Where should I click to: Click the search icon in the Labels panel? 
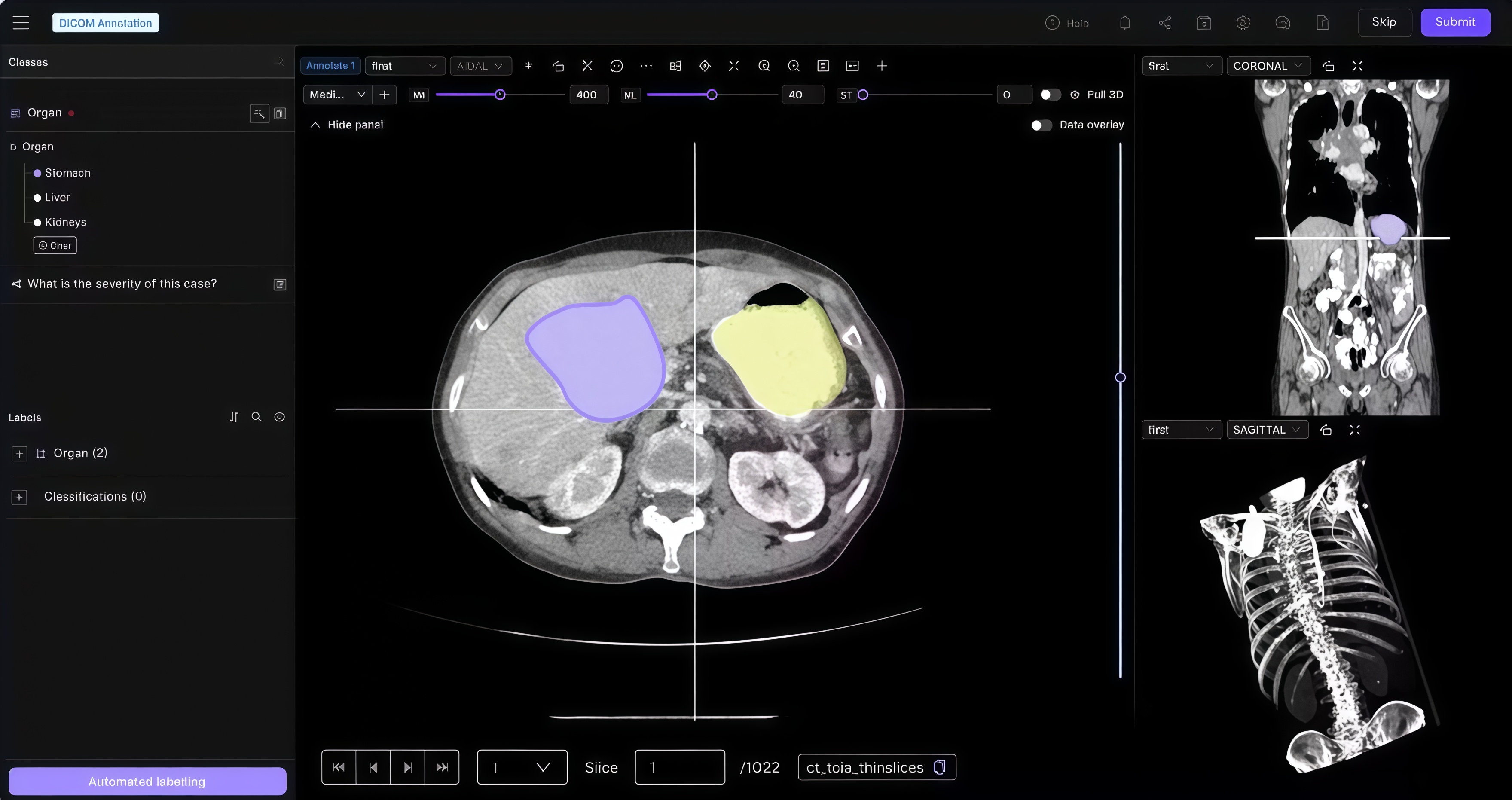click(257, 417)
